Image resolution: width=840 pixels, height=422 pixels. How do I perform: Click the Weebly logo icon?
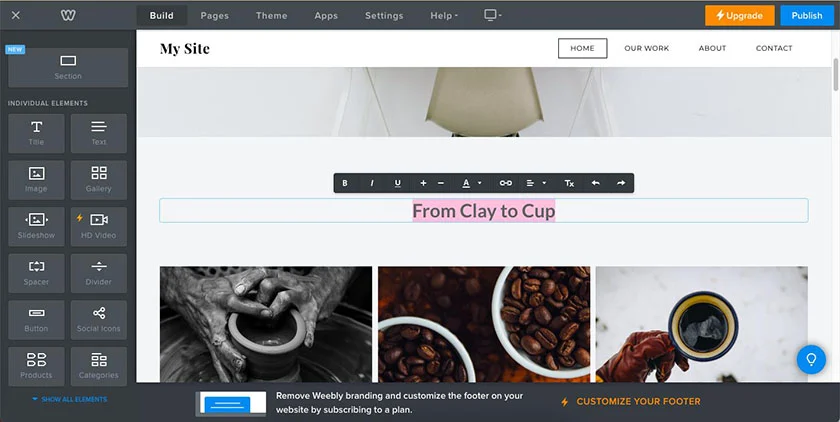coord(68,15)
